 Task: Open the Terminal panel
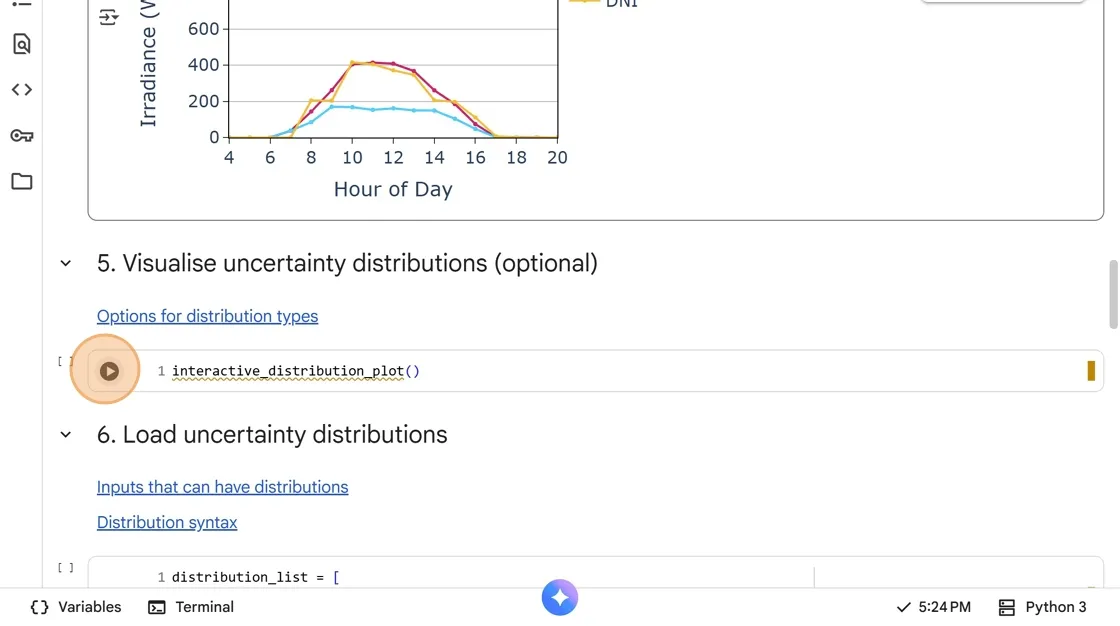(191, 607)
